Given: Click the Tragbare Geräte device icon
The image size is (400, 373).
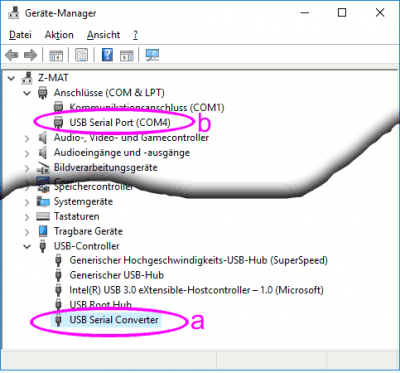Looking at the screenshot, I should coord(43,231).
